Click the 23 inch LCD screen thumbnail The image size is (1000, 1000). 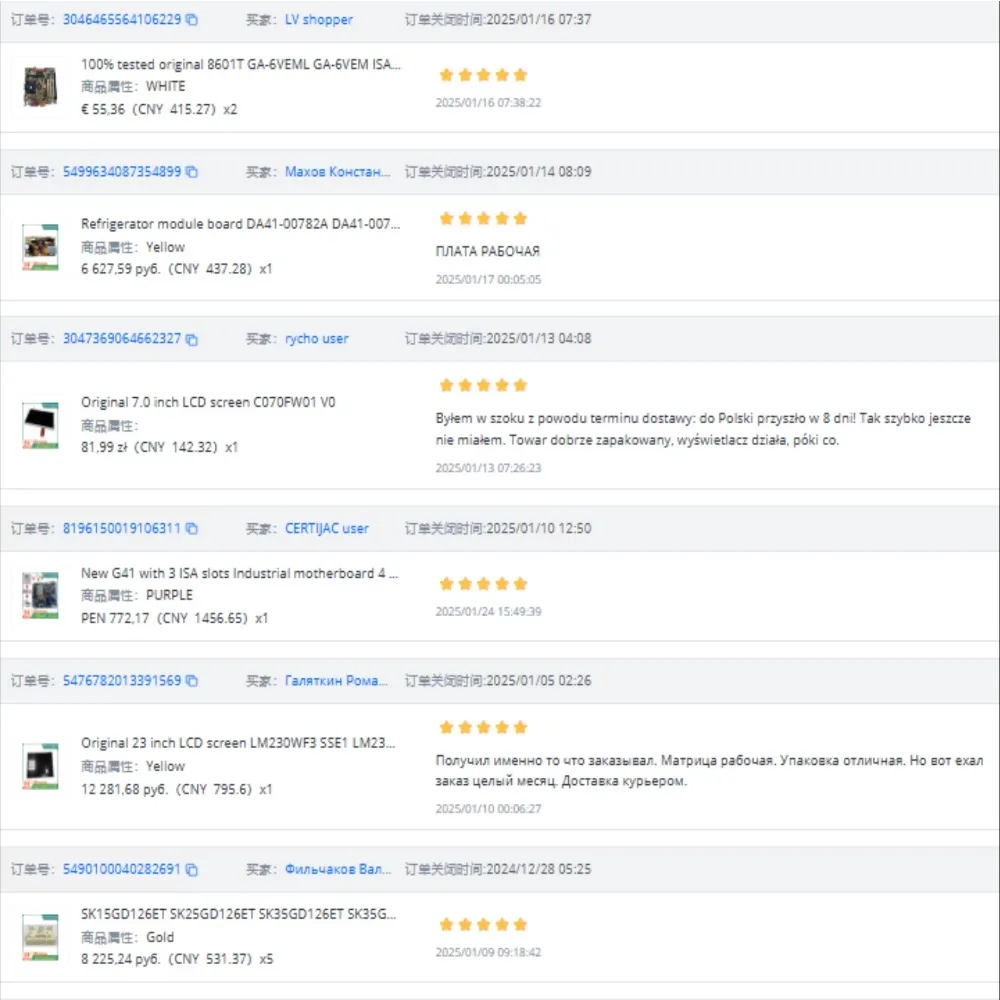pos(40,766)
